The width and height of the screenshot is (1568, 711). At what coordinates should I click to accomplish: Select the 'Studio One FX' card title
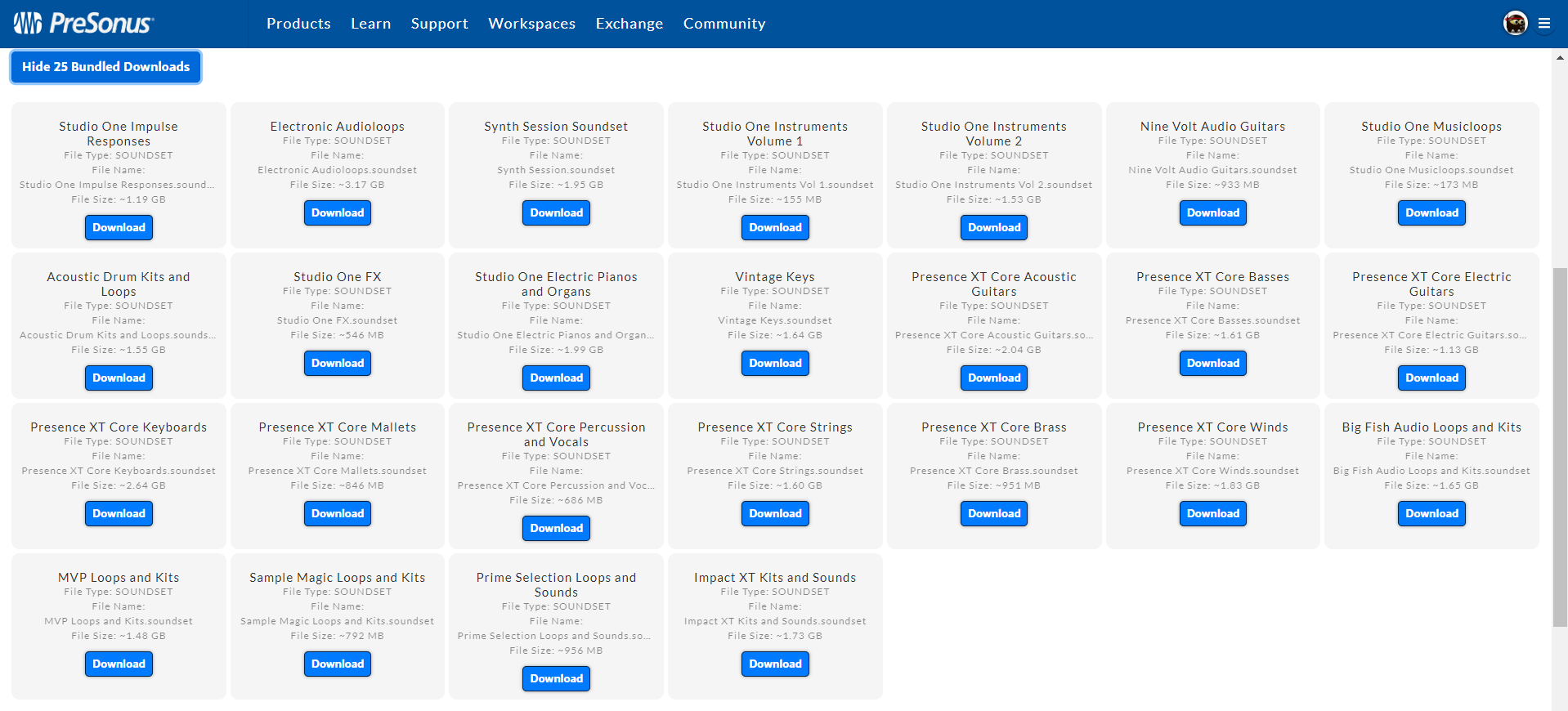(x=338, y=277)
